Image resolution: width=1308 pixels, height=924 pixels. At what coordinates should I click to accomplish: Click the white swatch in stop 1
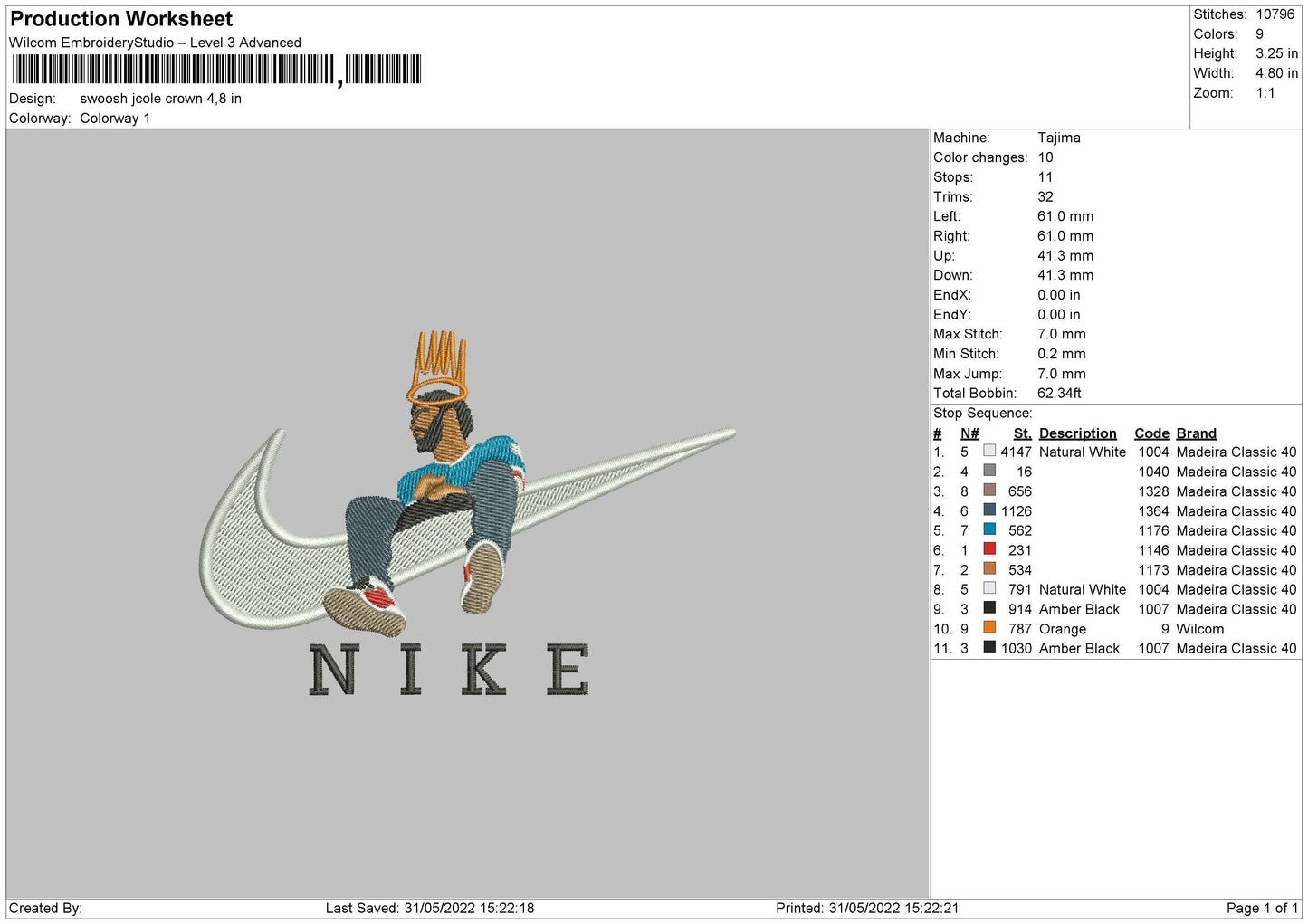click(989, 452)
